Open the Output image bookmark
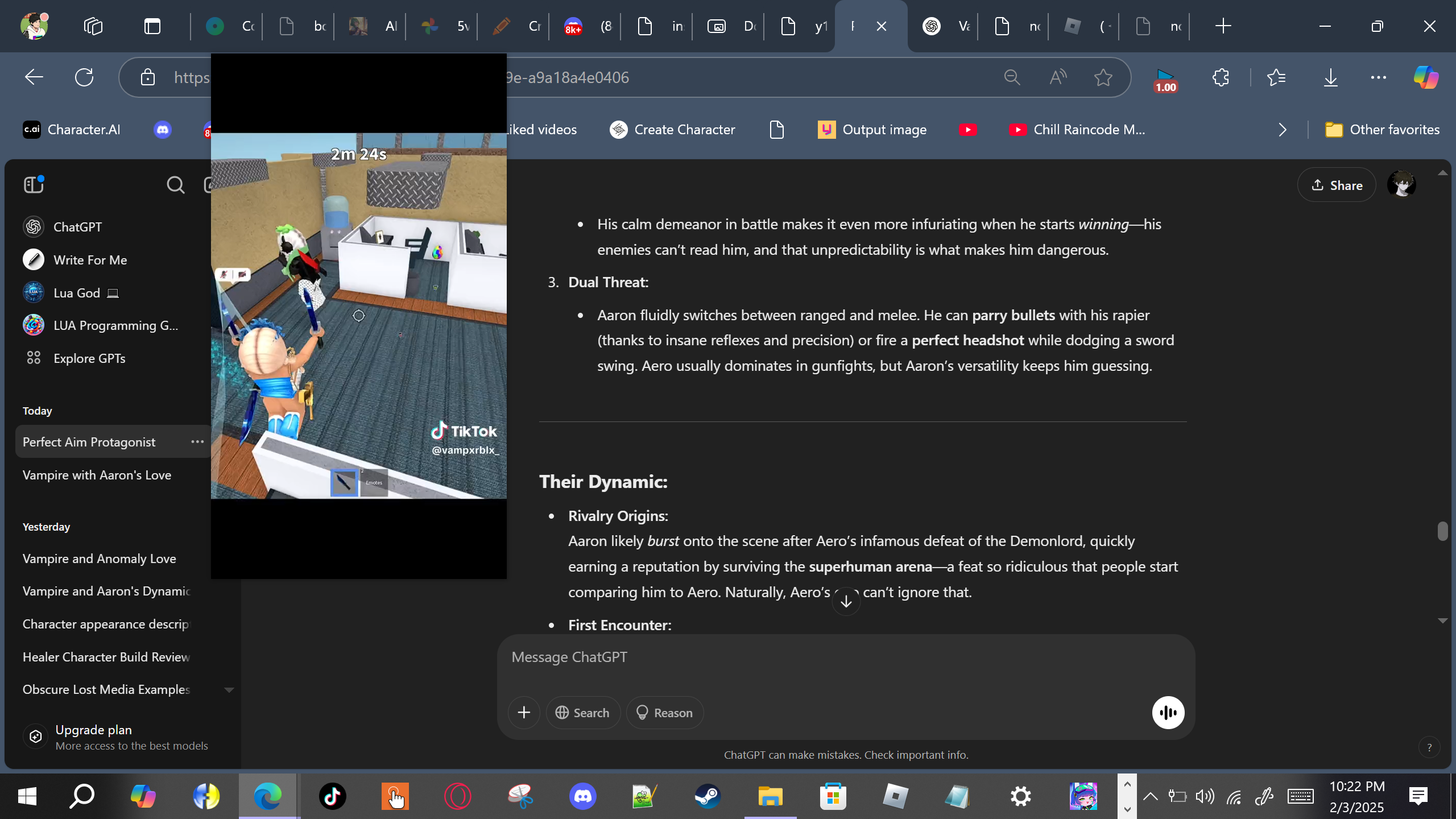 872,130
